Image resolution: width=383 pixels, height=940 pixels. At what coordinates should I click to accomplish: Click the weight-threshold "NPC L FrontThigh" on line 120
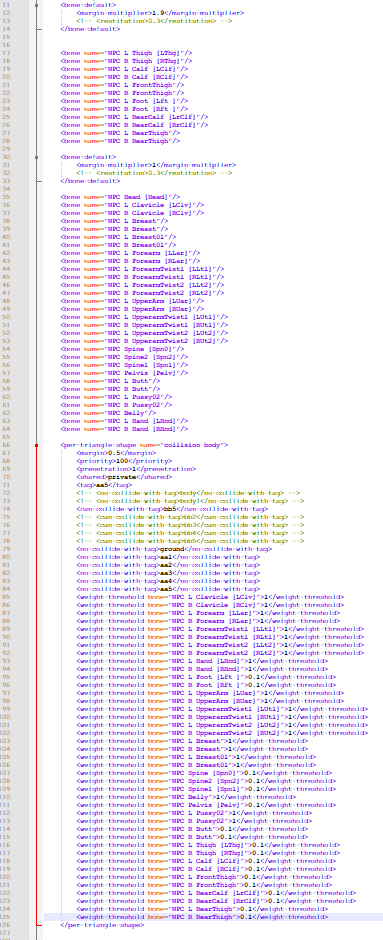(204, 877)
